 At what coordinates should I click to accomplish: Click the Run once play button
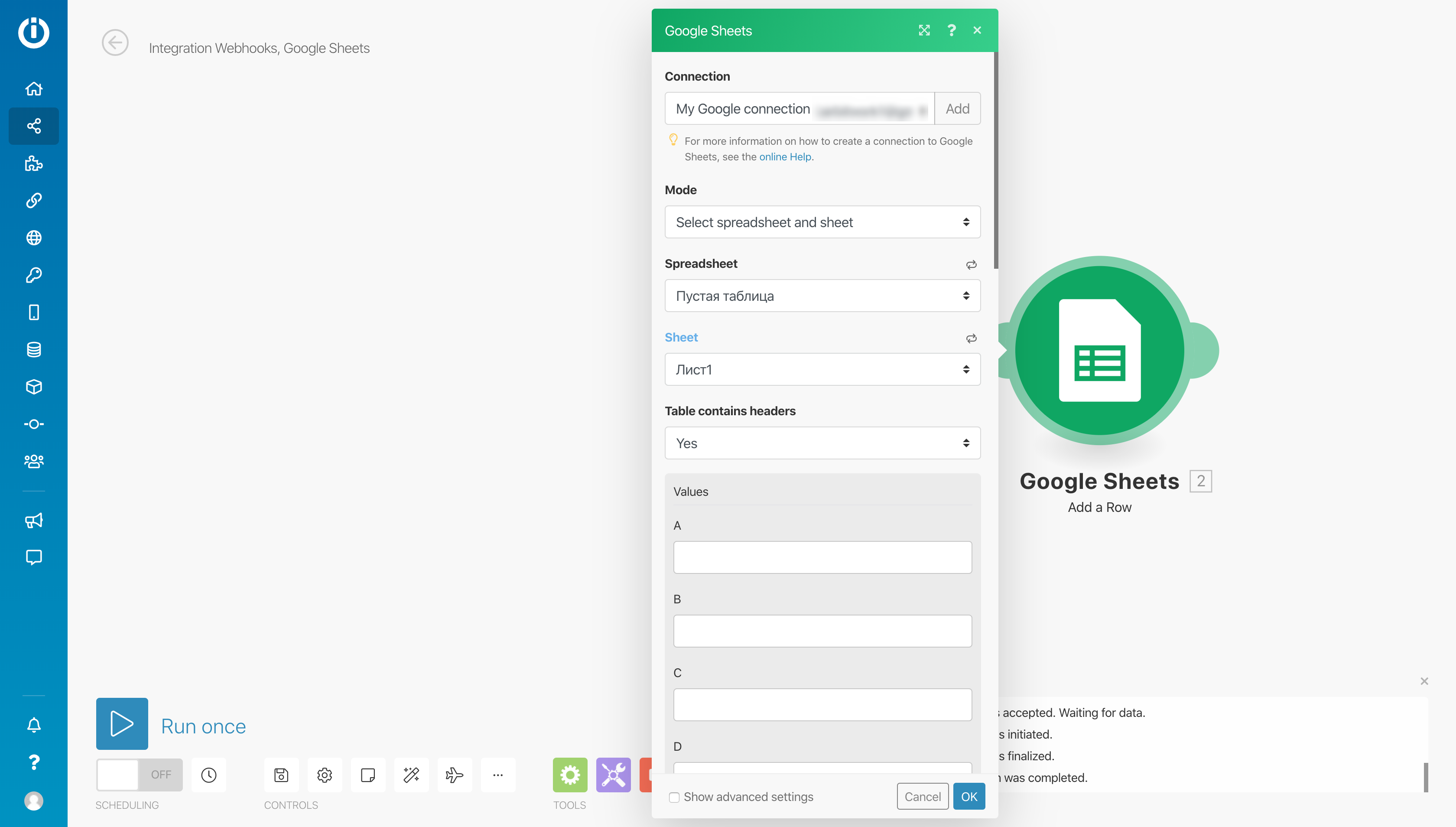coord(122,724)
